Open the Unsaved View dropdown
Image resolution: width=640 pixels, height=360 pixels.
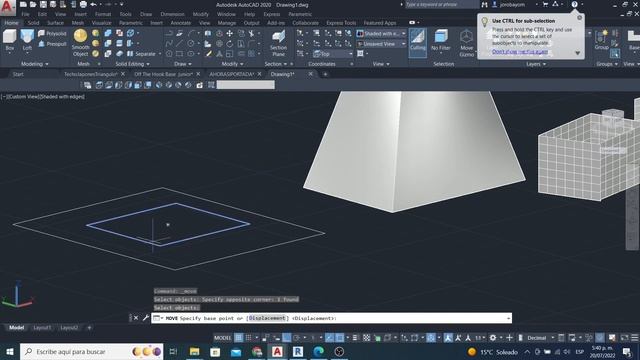click(x=381, y=44)
